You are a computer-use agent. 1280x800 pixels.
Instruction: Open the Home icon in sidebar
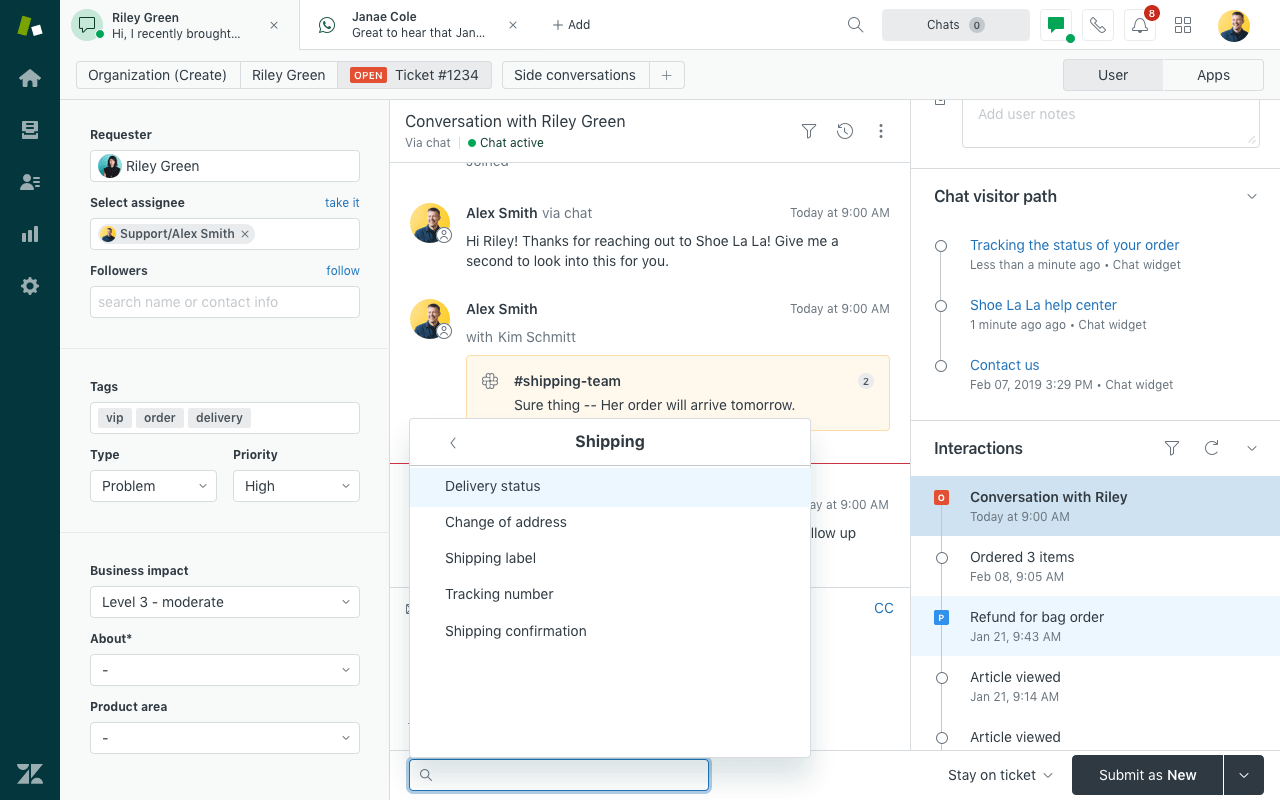point(30,78)
